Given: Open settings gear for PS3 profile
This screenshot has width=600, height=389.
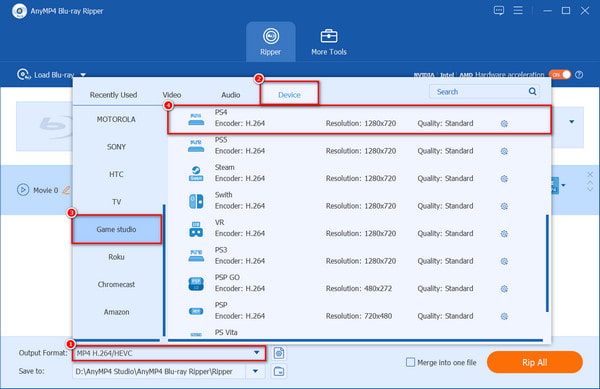Looking at the screenshot, I should click(504, 261).
